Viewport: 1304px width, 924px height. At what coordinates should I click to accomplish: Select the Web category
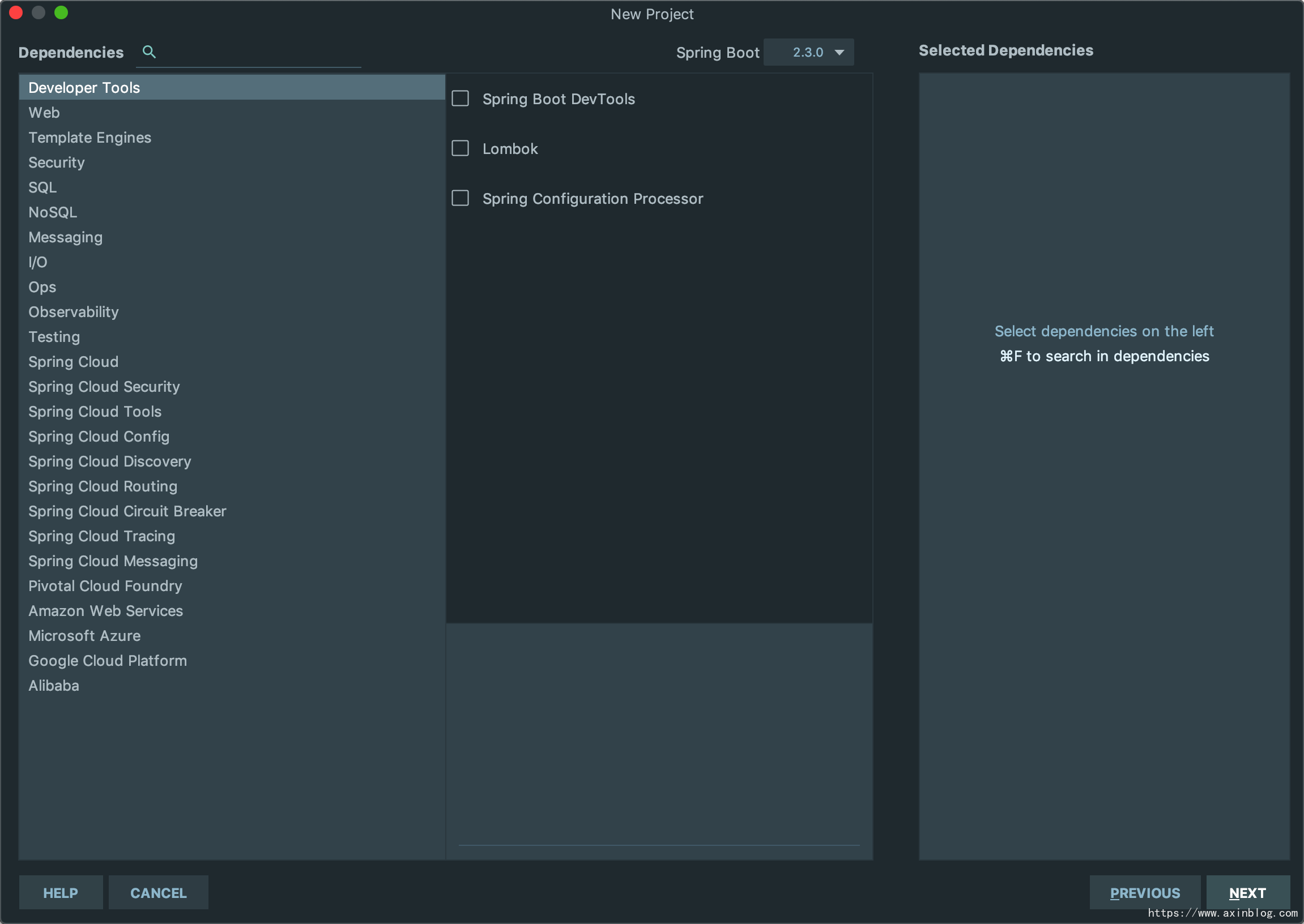(232, 113)
